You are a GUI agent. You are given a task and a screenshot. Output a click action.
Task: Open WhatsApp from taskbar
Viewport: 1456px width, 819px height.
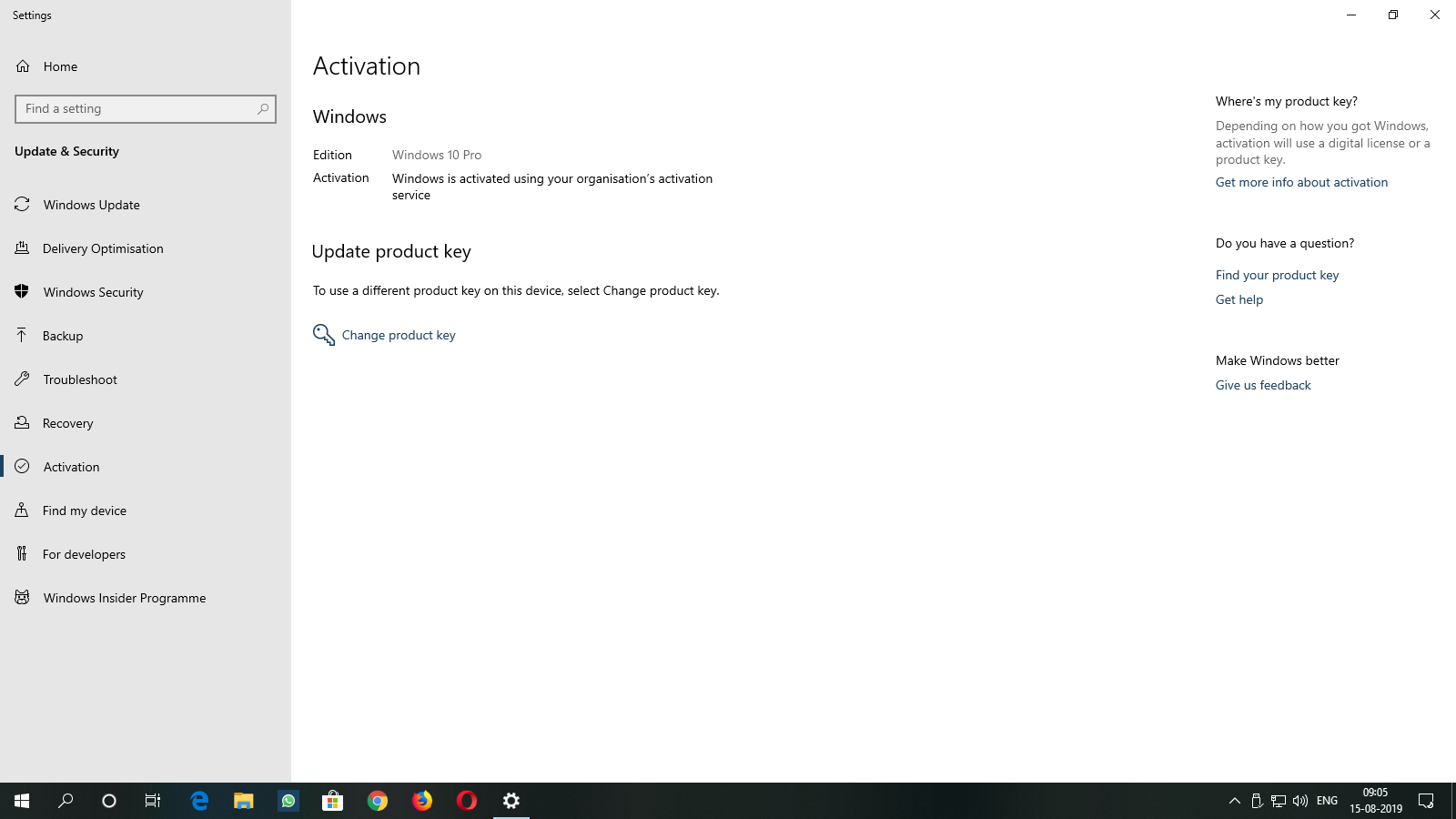click(x=288, y=801)
